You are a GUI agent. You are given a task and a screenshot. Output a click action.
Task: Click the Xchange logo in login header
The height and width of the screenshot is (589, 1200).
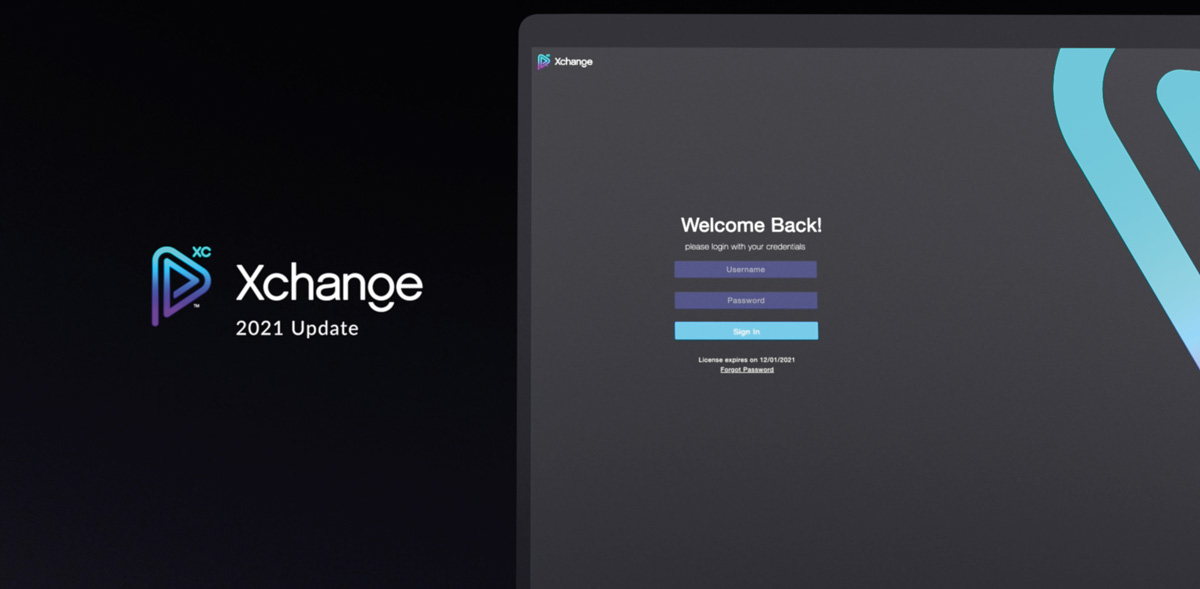[565, 62]
